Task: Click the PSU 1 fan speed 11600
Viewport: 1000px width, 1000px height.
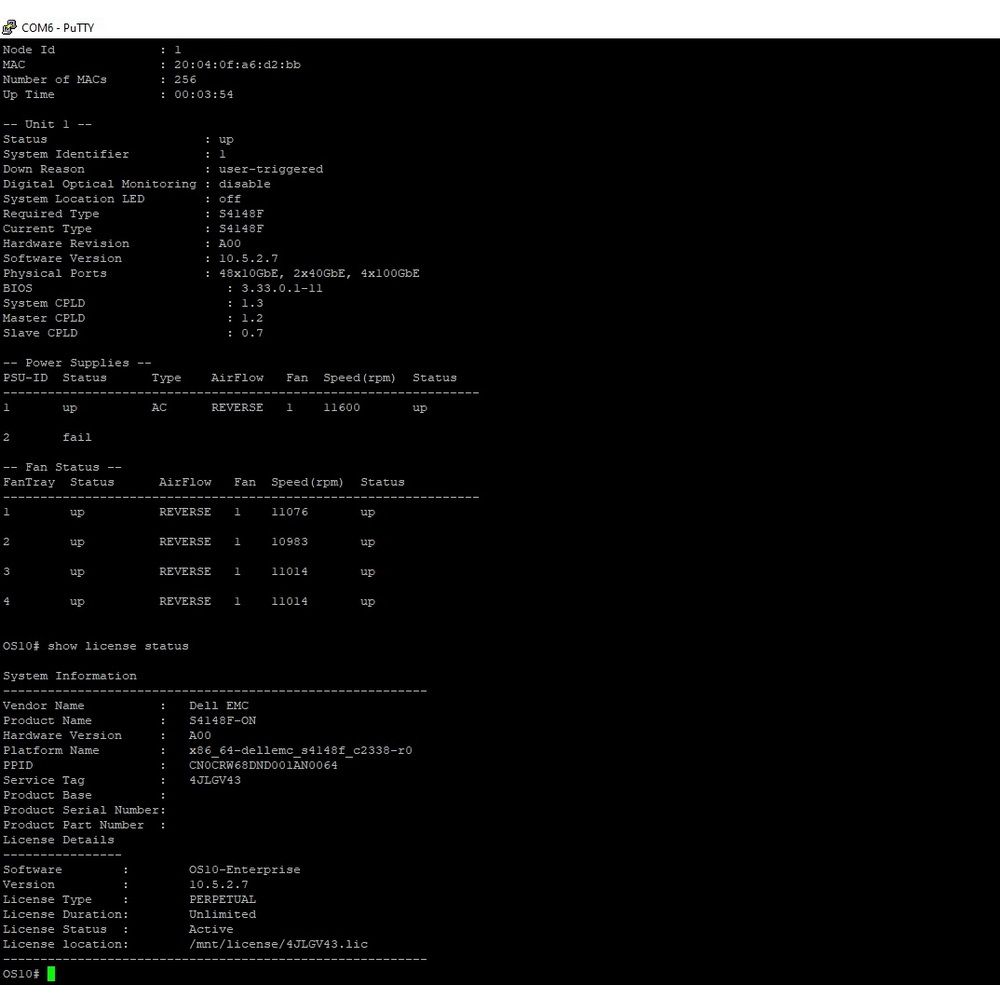Action: [x=342, y=408]
